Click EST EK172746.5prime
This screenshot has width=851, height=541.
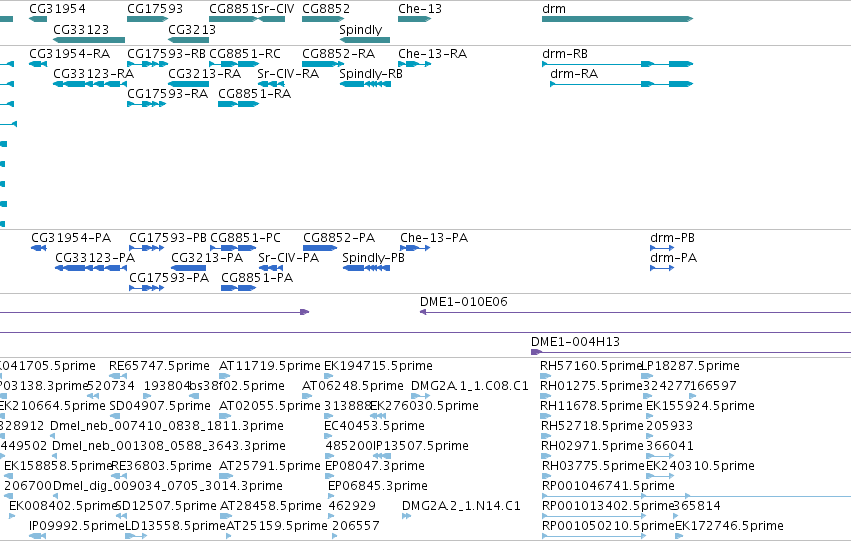(x=679, y=536)
